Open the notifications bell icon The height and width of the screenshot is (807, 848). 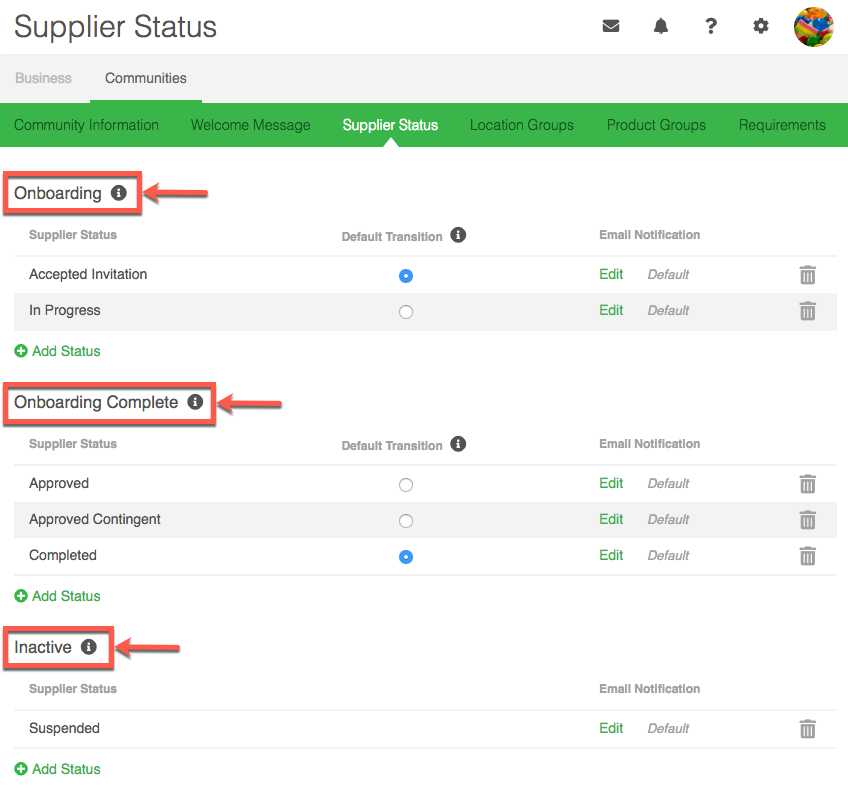pyautogui.click(x=661, y=27)
